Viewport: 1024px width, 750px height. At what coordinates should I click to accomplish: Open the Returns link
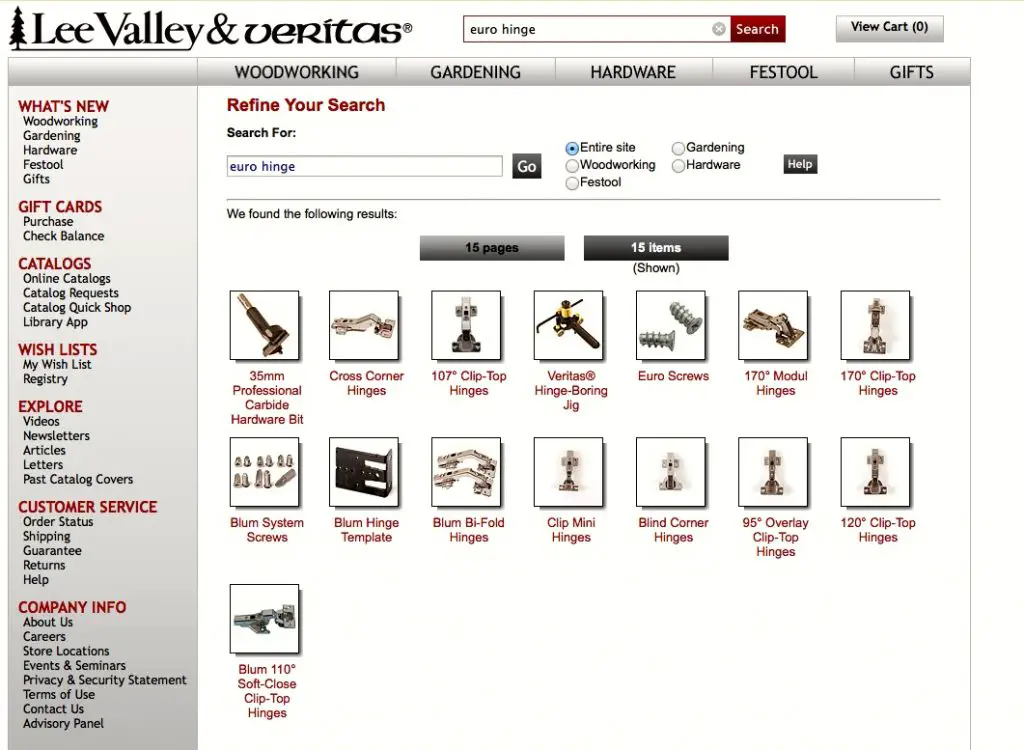coord(44,565)
